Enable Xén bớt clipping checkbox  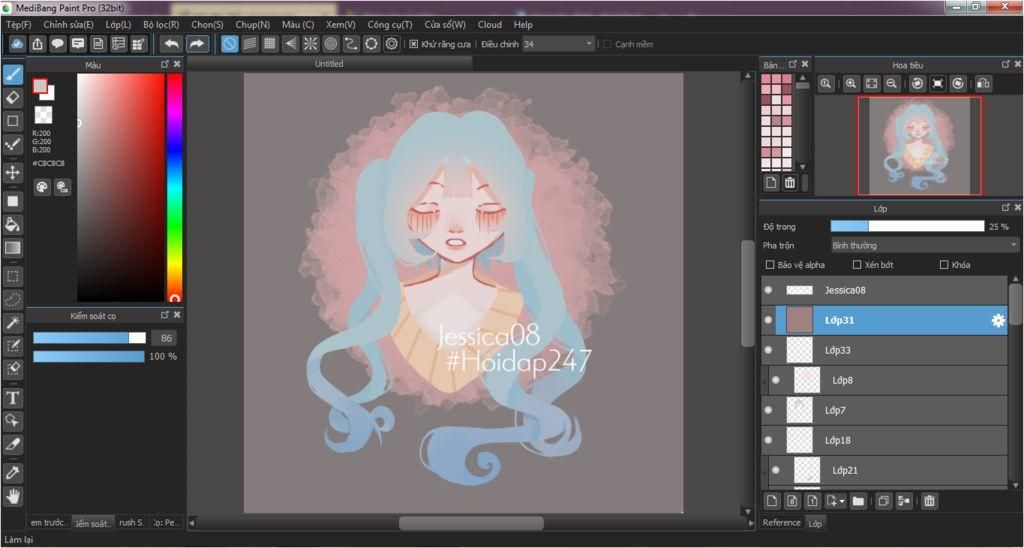tap(857, 265)
